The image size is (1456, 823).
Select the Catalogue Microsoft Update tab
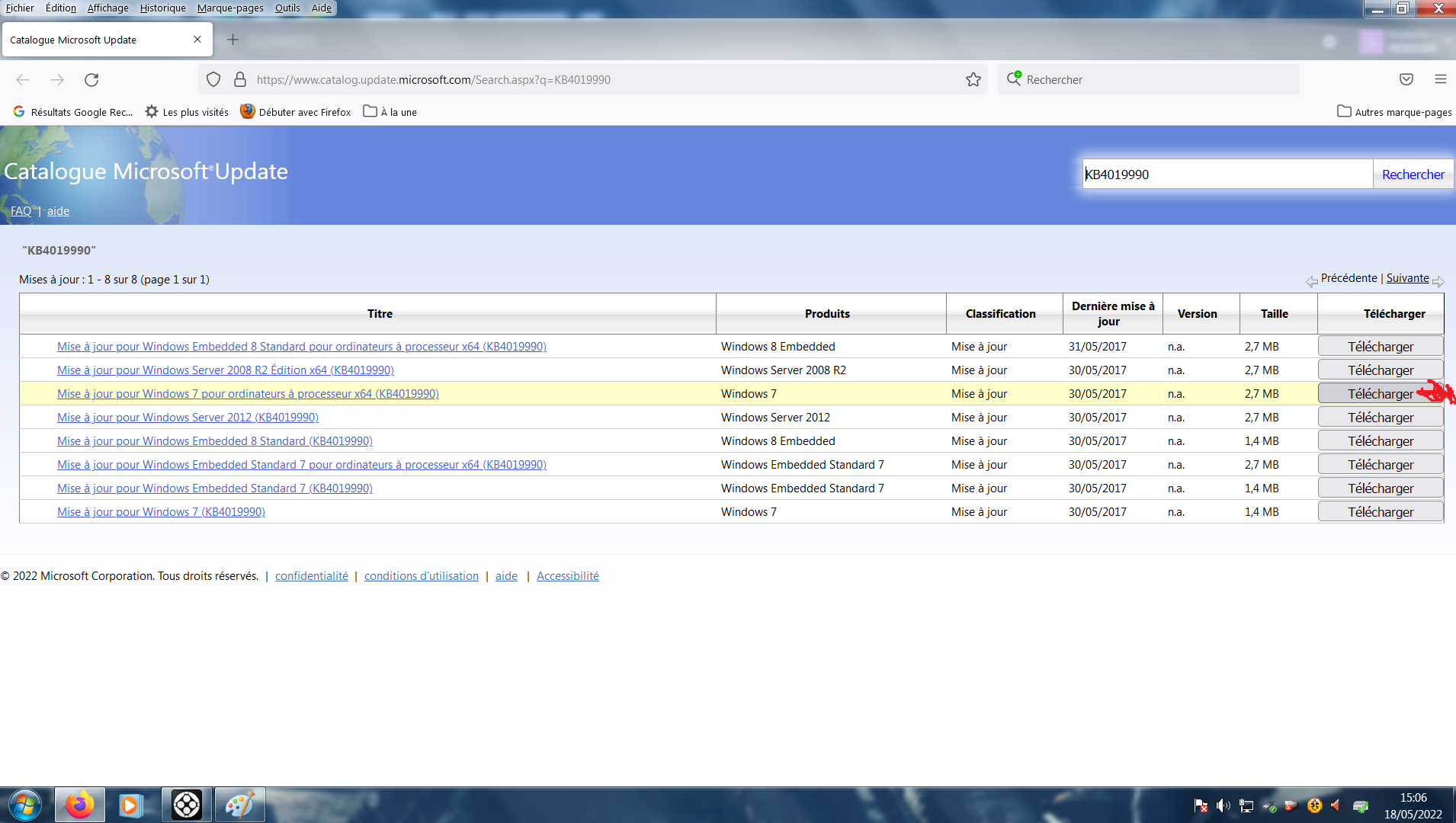coord(107,40)
